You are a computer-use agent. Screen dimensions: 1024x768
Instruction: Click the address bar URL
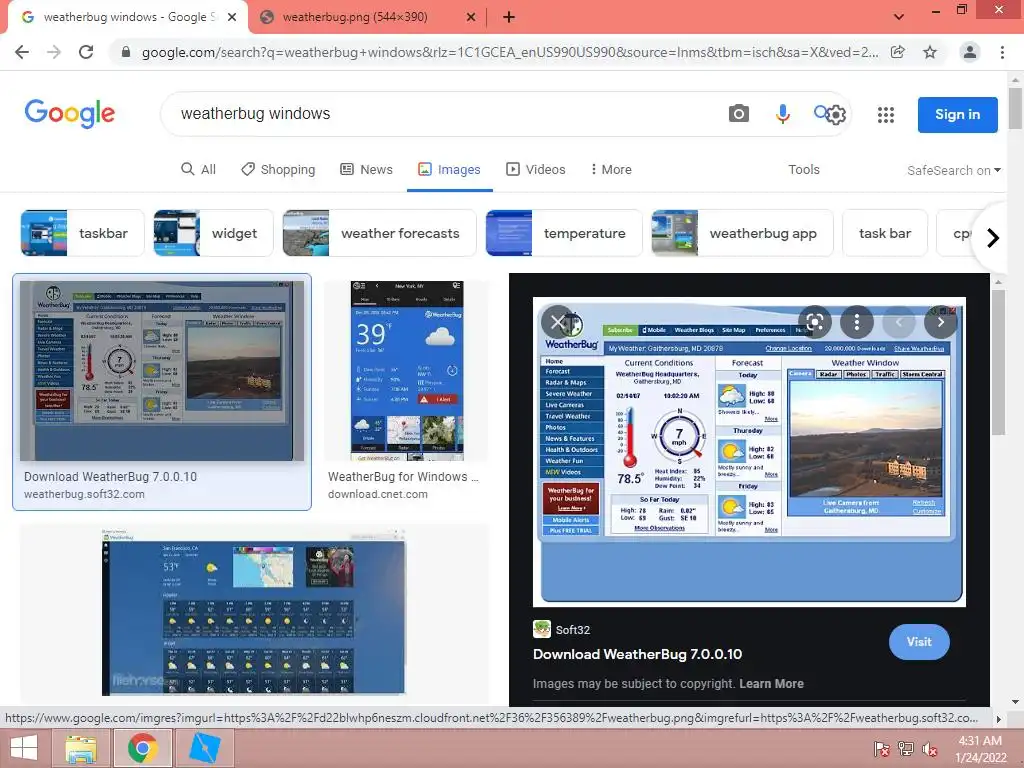[x=509, y=52]
